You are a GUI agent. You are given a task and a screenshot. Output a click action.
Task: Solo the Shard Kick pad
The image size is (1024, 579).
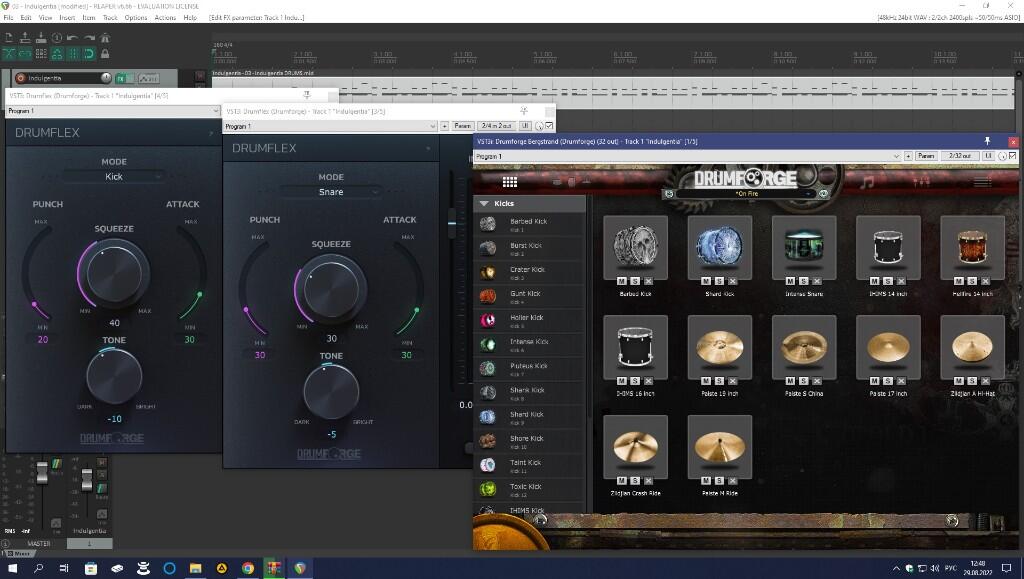coord(719,281)
